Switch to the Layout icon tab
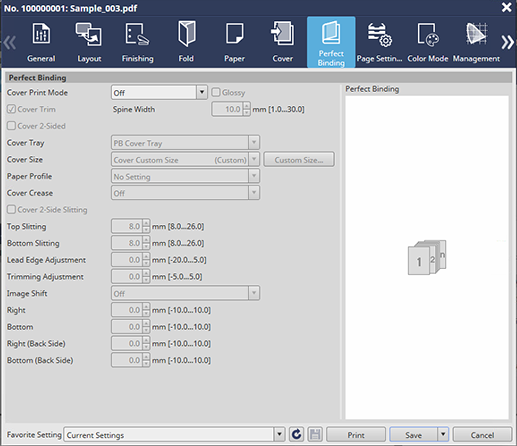 88,34
